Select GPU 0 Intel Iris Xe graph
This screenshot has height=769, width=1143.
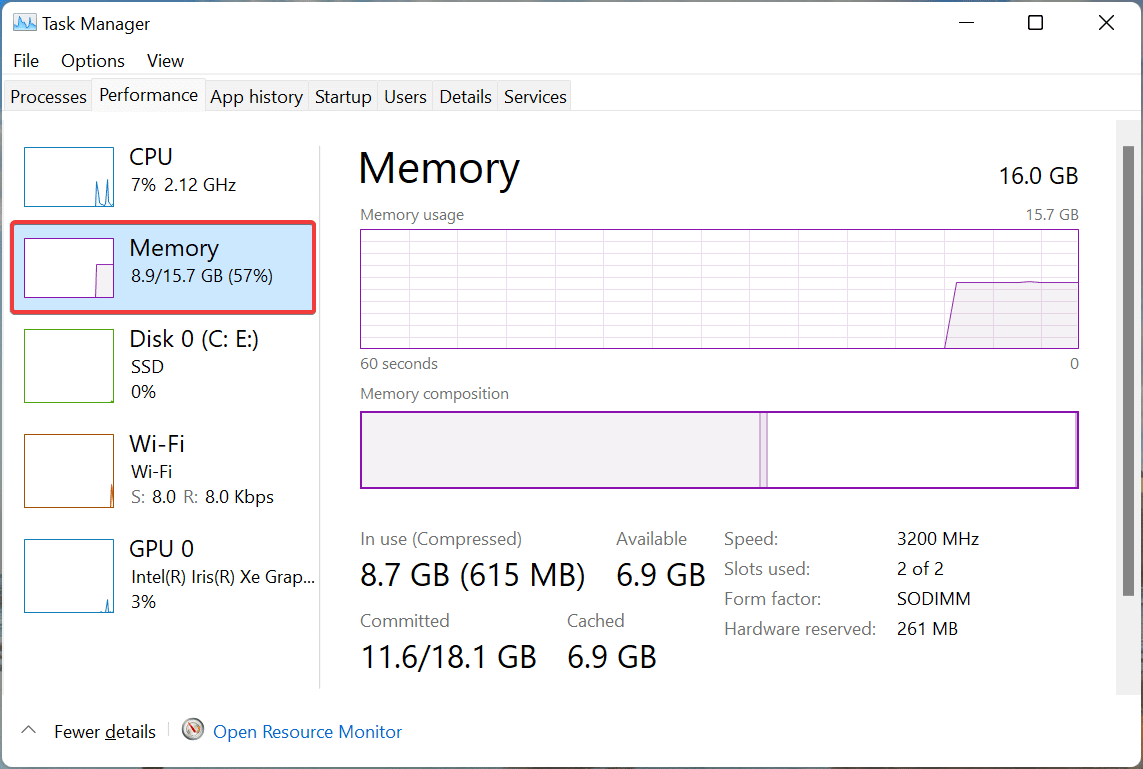[68, 576]
